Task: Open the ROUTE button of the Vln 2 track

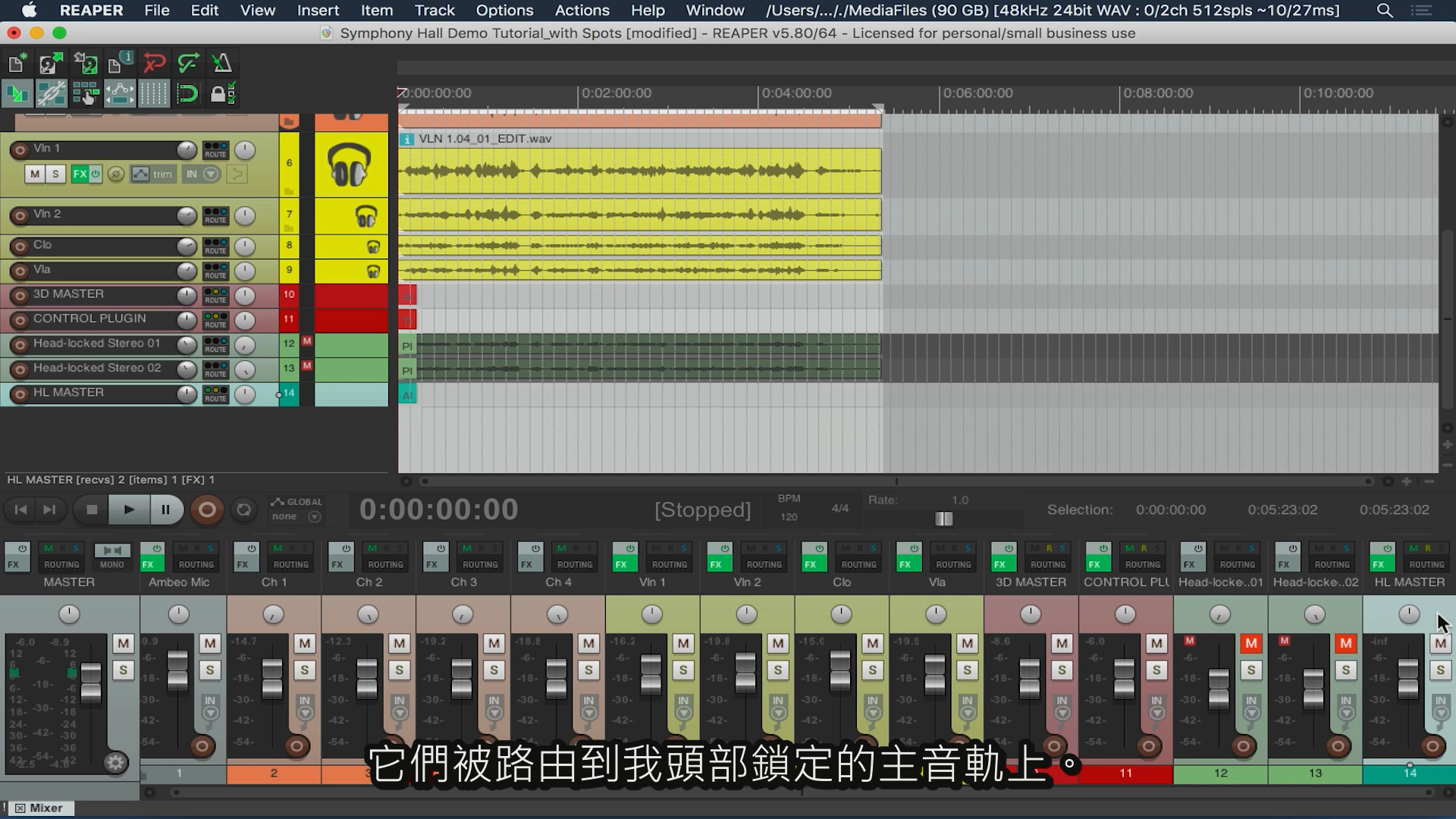Action: 215,216
